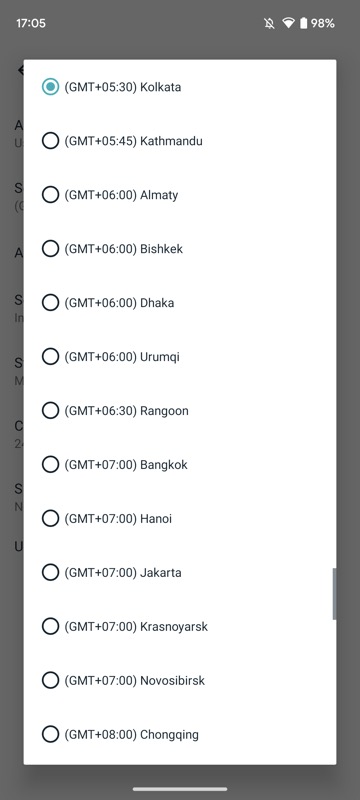Pick the Bishkek radio button

coord(50,249)
